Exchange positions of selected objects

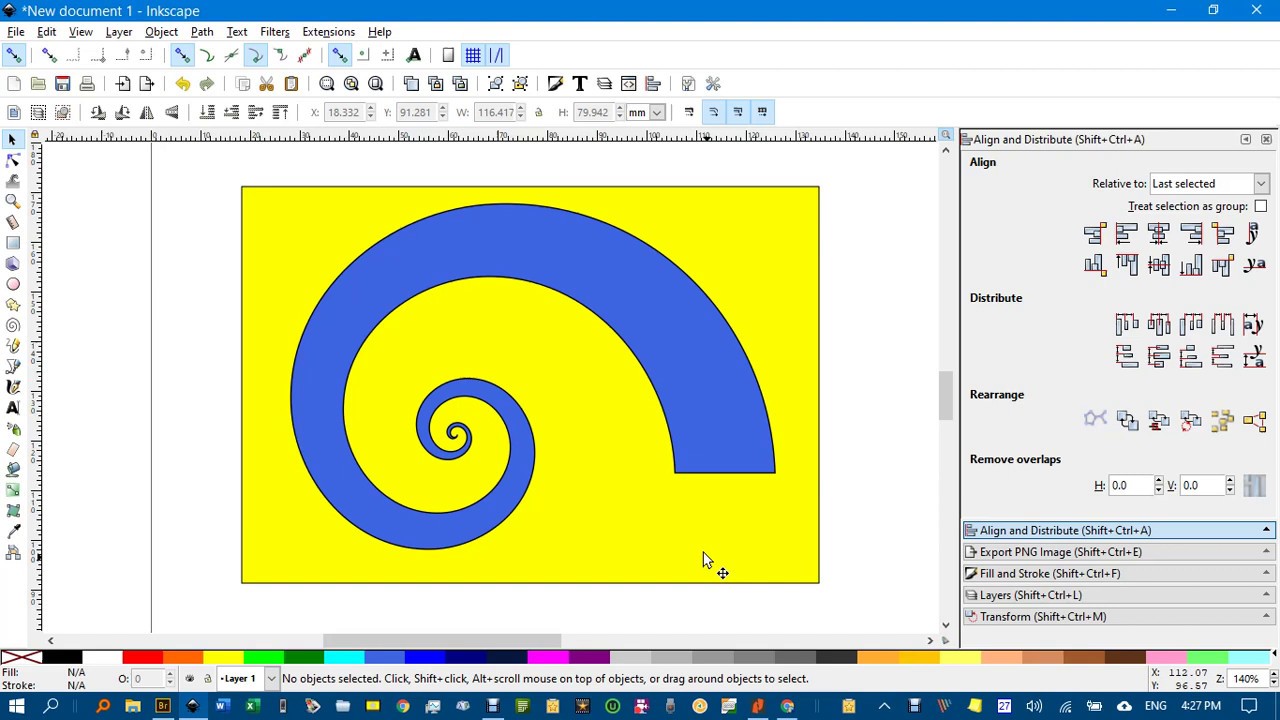(1127, 421)
